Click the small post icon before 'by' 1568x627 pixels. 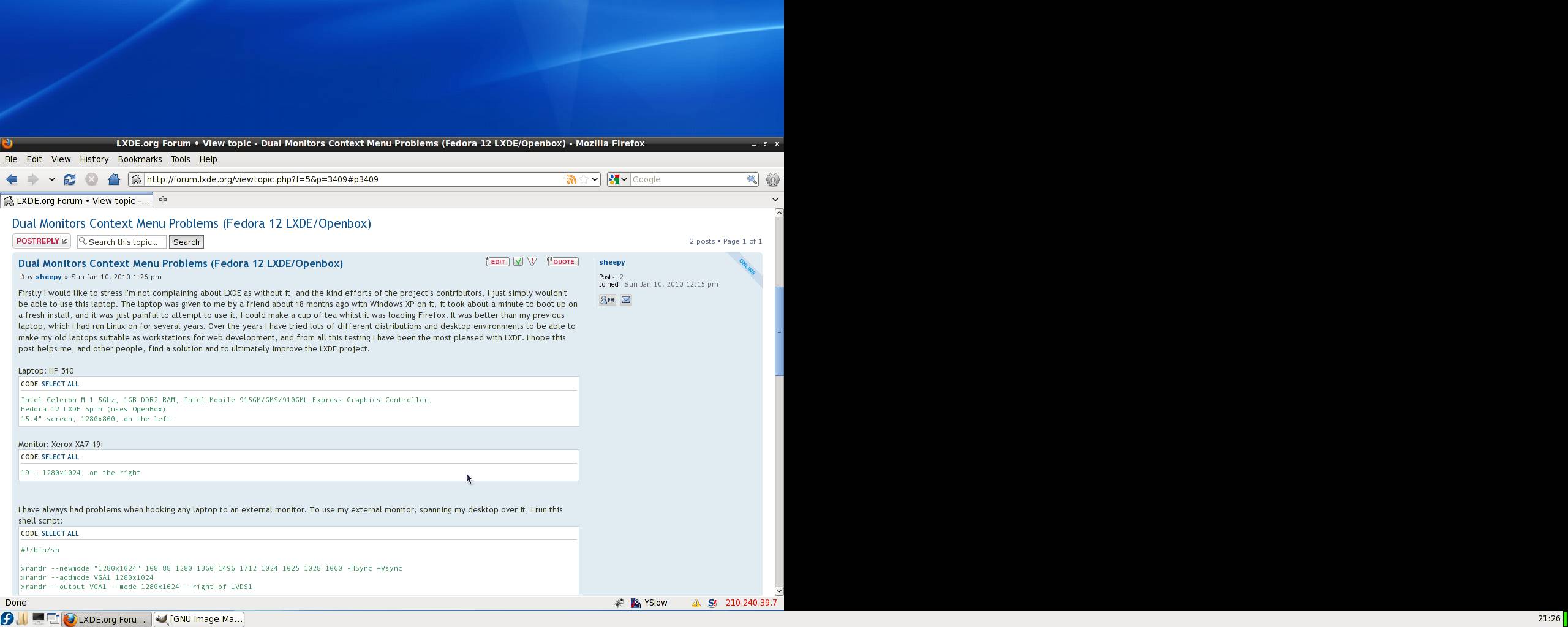[x=21, y=277]
